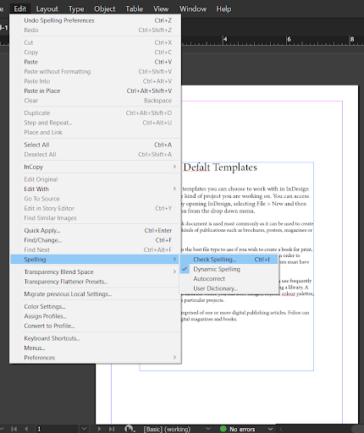The height and width of the screenshot is (433, 364).
Task: Open the Layout menu
Action: coord(47,9)
